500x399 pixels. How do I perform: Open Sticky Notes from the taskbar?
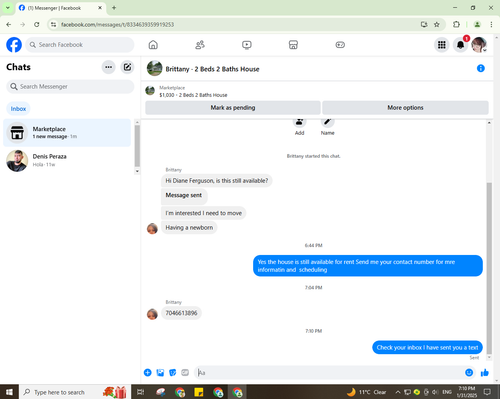tap(199, 392)
